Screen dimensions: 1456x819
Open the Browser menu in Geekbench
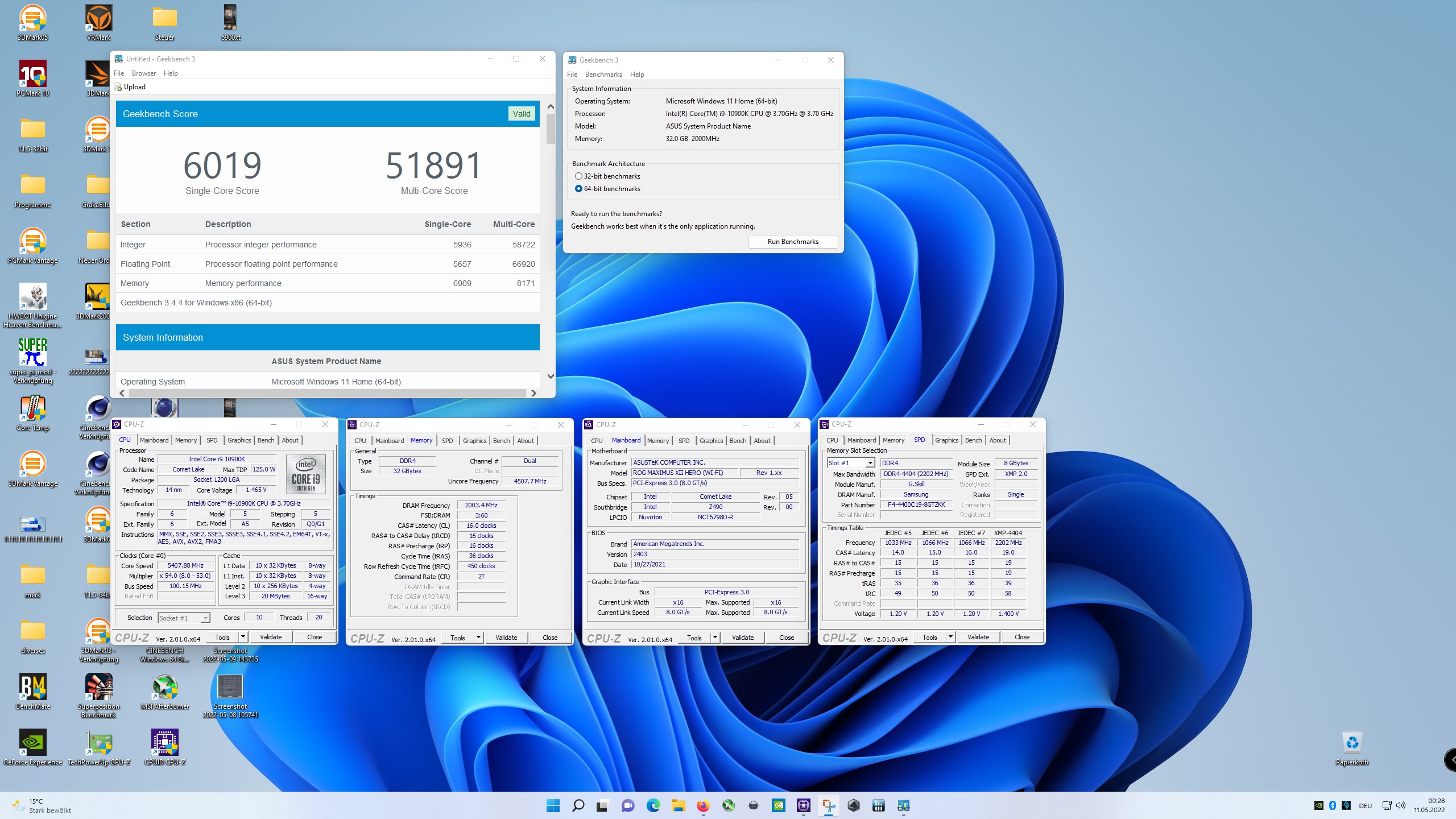tap(144, 73)
